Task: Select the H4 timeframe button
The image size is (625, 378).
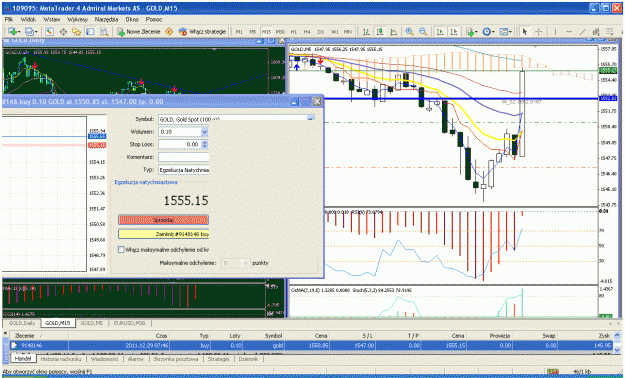Action: 307,32
